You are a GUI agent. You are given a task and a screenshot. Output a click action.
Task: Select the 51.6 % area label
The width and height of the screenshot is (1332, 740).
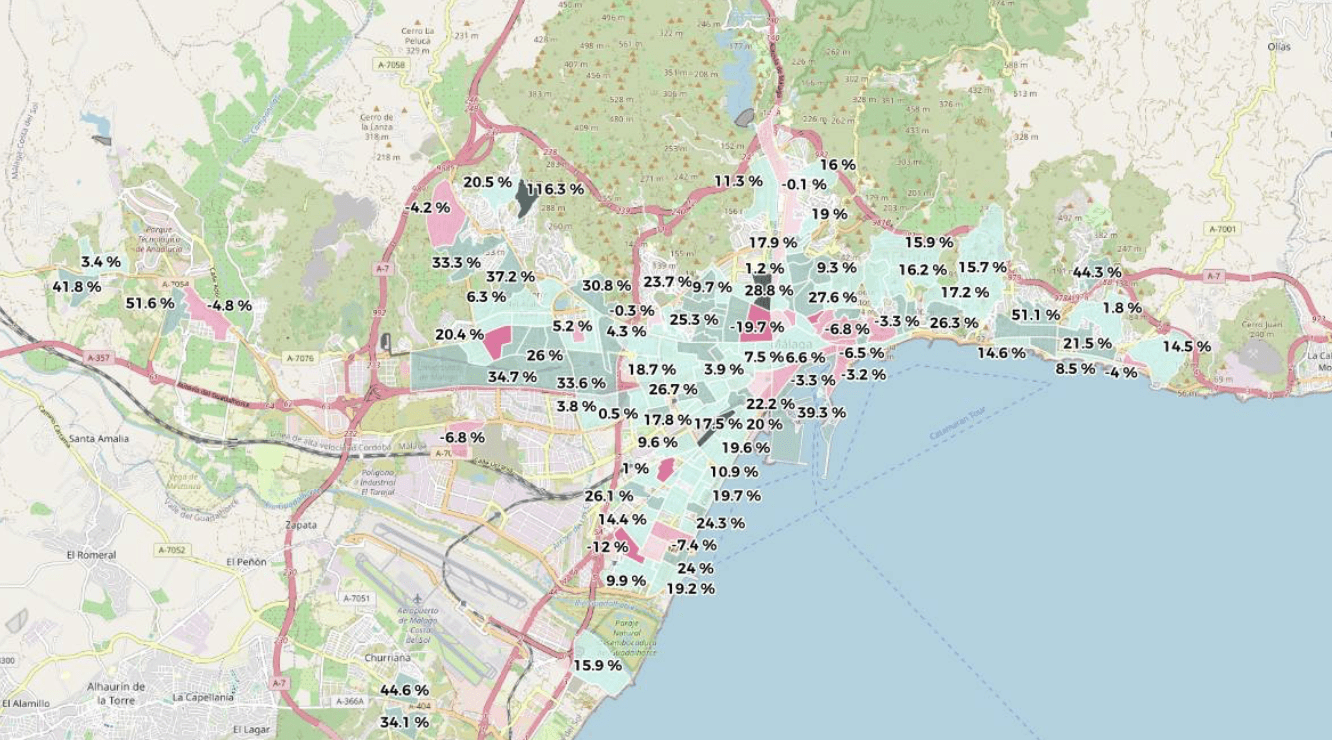pyautogui.click(x=150, y=303)
